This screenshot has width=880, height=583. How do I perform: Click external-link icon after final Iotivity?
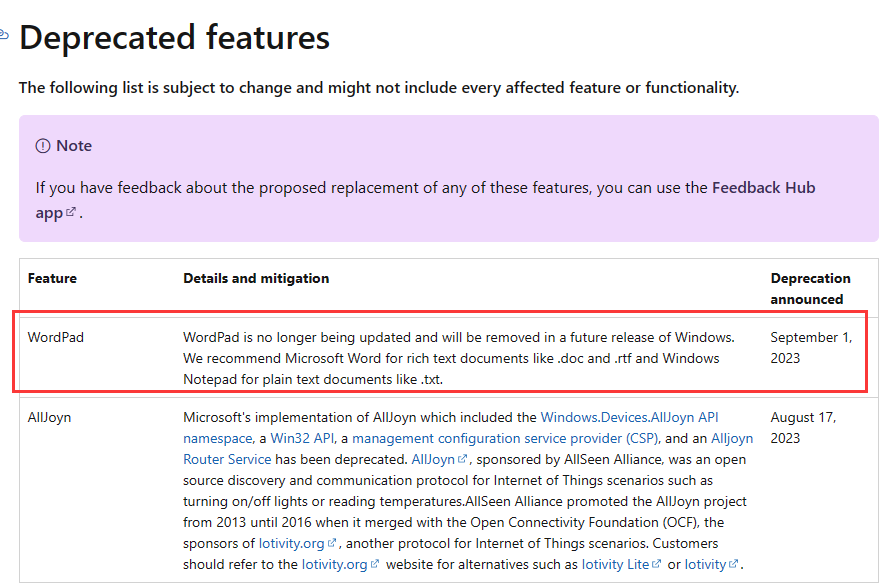click(x=733, y=564)
